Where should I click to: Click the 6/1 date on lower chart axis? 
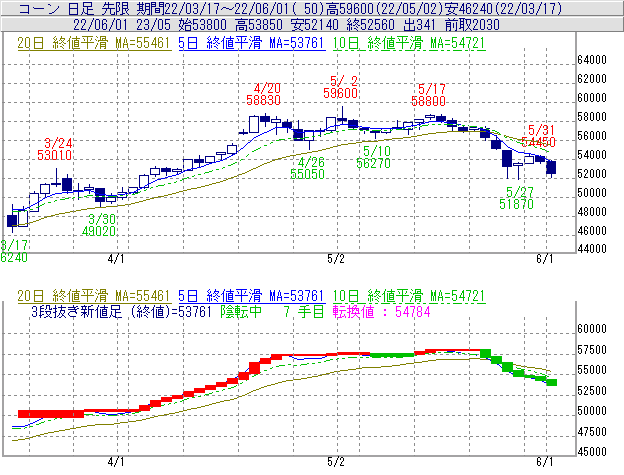coord(544,462)
